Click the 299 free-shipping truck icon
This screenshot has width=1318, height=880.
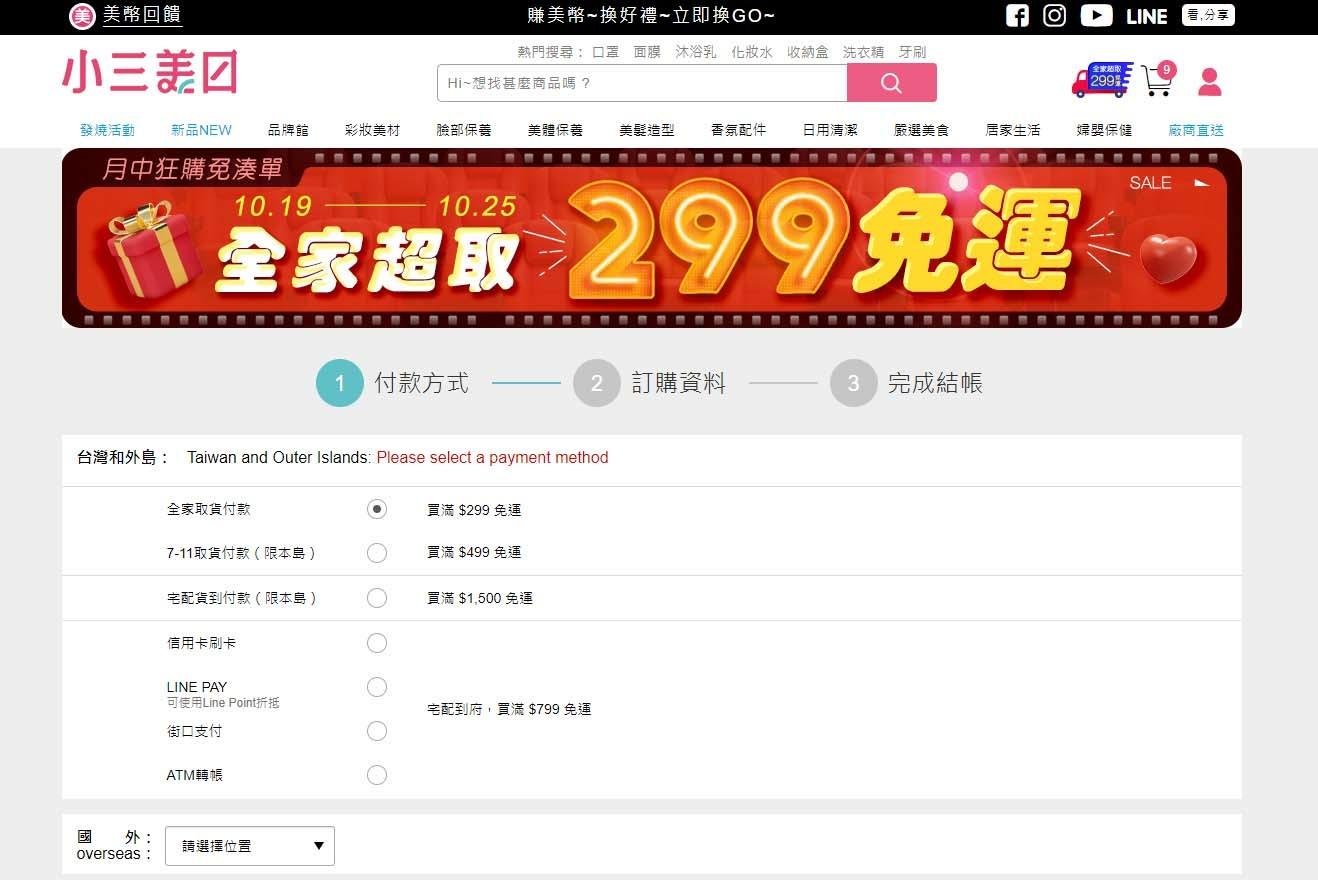1102,80
